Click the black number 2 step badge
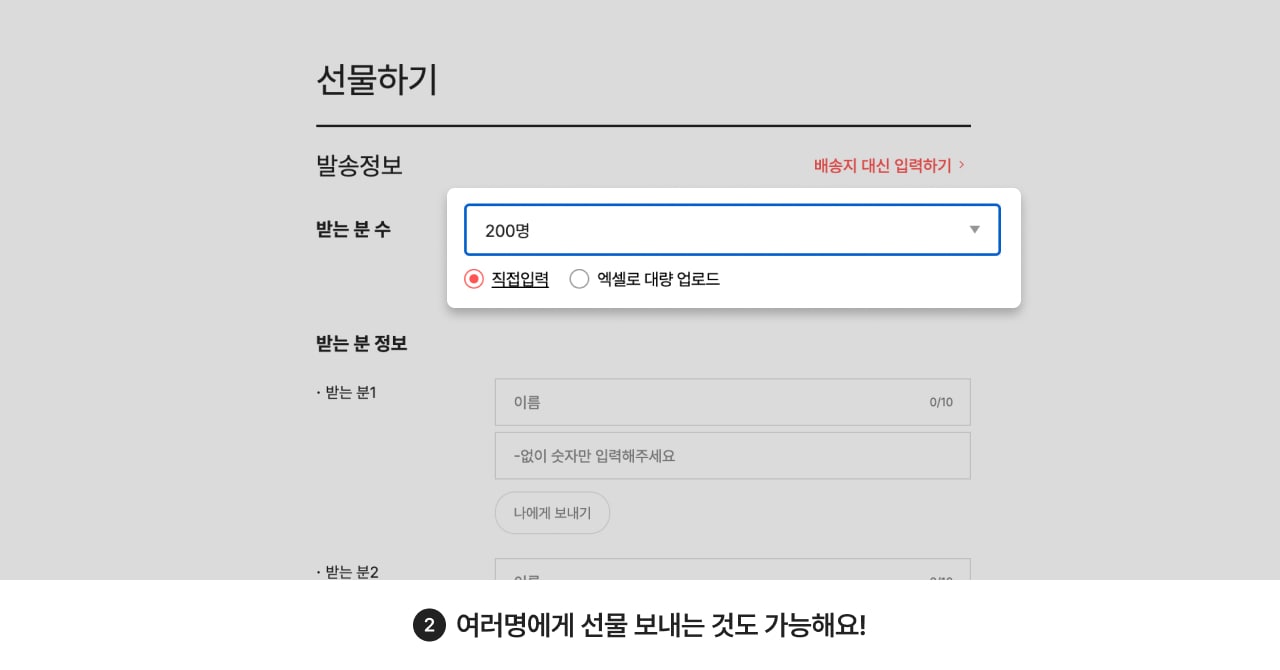The width and height of the screenshot is (1280, 670). (x=429, y=626)
